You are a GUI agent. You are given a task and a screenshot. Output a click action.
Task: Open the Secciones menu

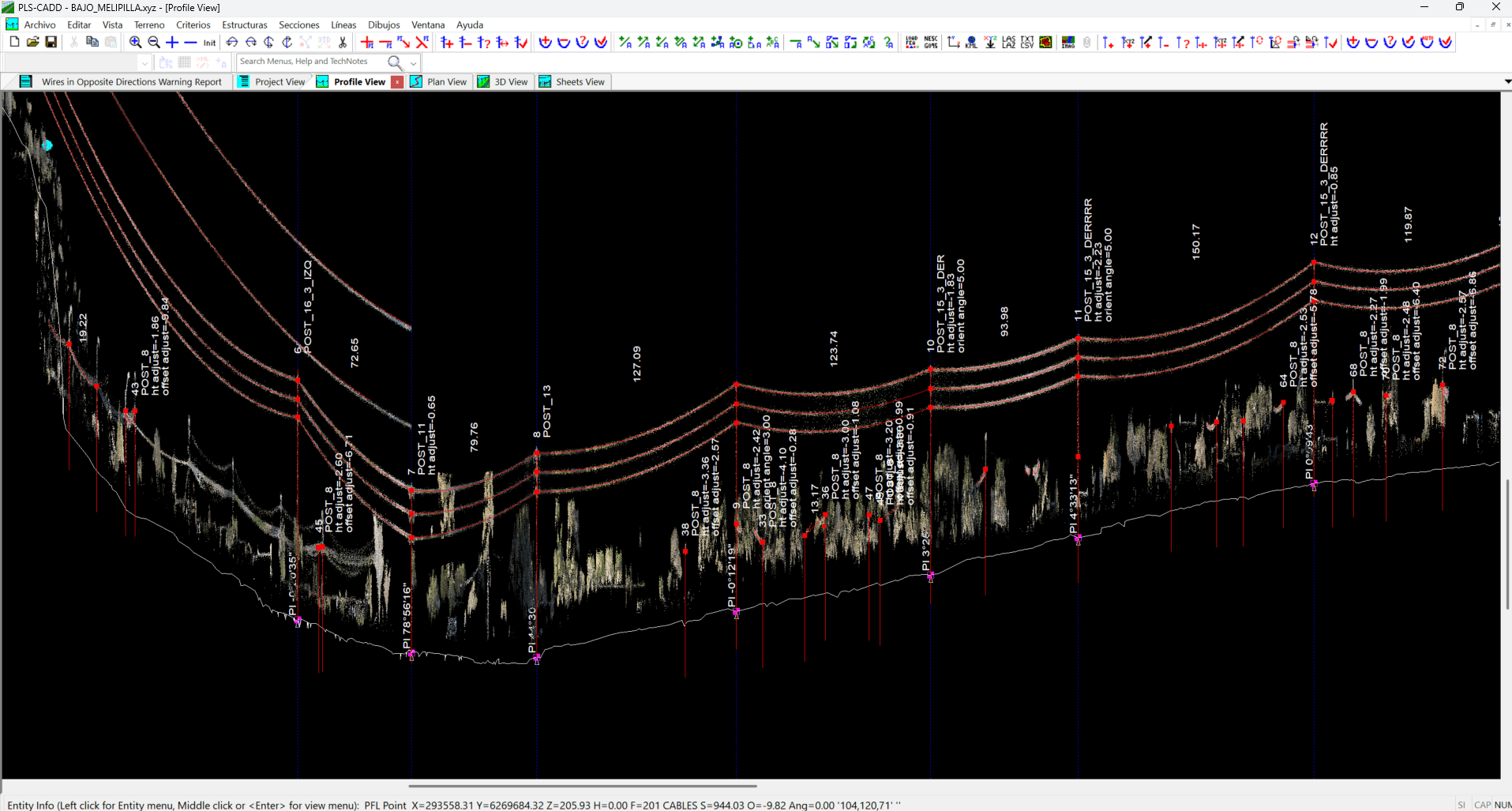click(299, 24)
